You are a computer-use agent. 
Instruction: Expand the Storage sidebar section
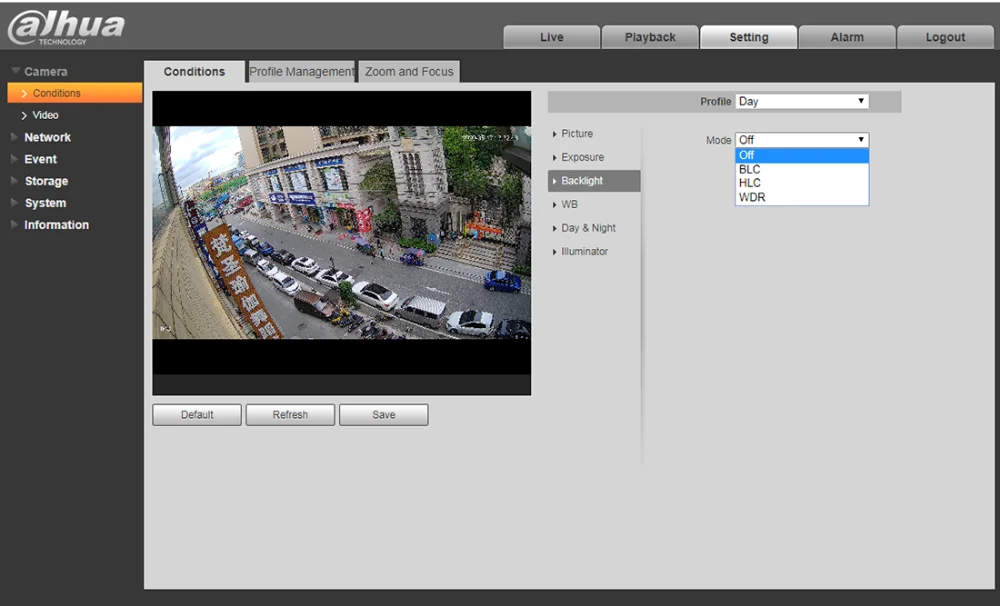(x=46, y=181)
